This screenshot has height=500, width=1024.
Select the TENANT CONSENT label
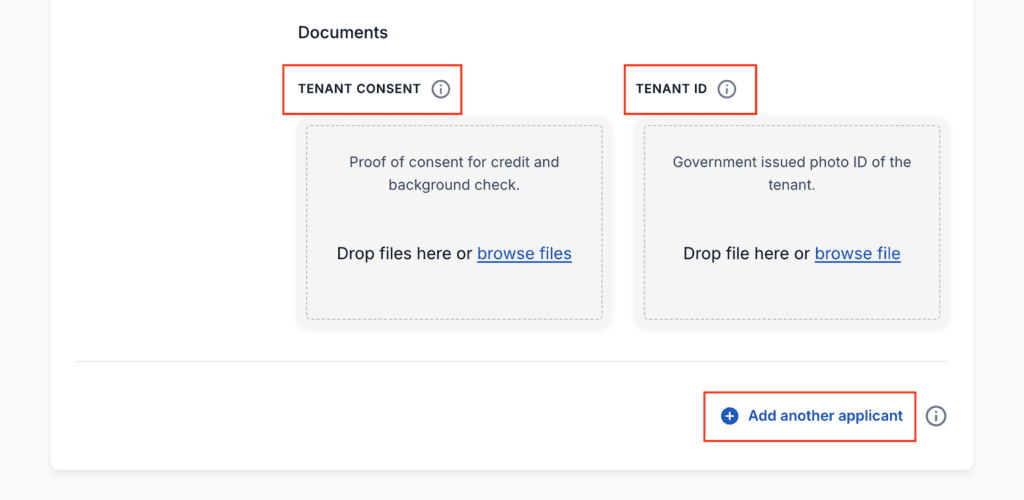click(x=359, y=89)
